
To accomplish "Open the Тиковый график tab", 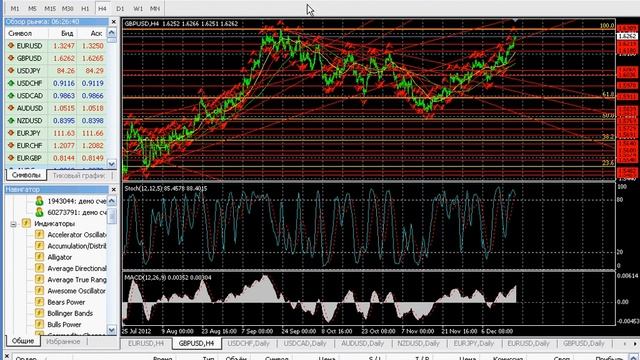I will tap(78, 176).
